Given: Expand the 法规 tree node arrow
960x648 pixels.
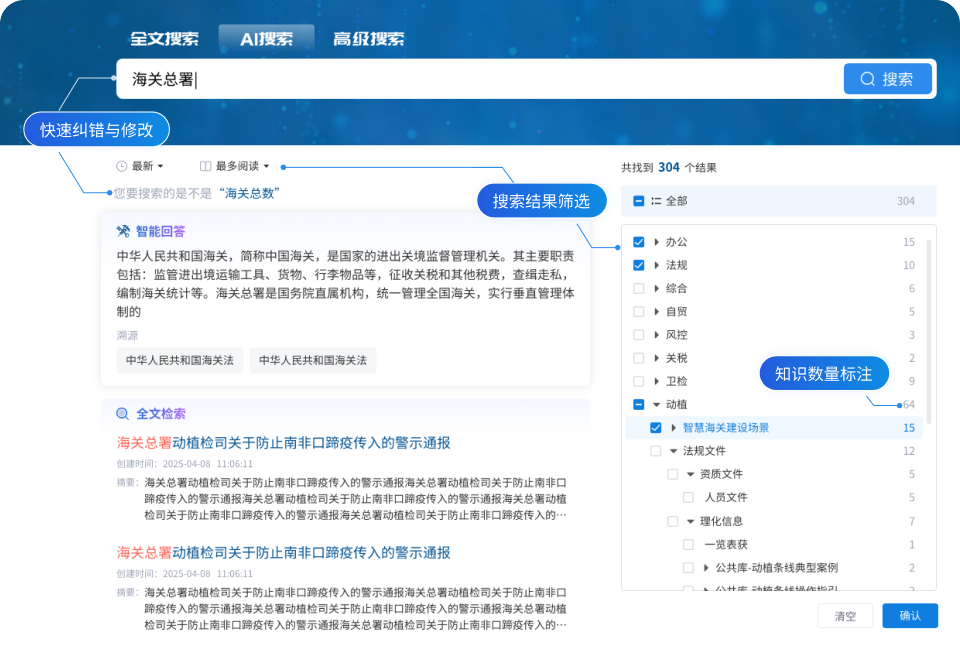Looking at the screenshot, I should click(656, 265).
